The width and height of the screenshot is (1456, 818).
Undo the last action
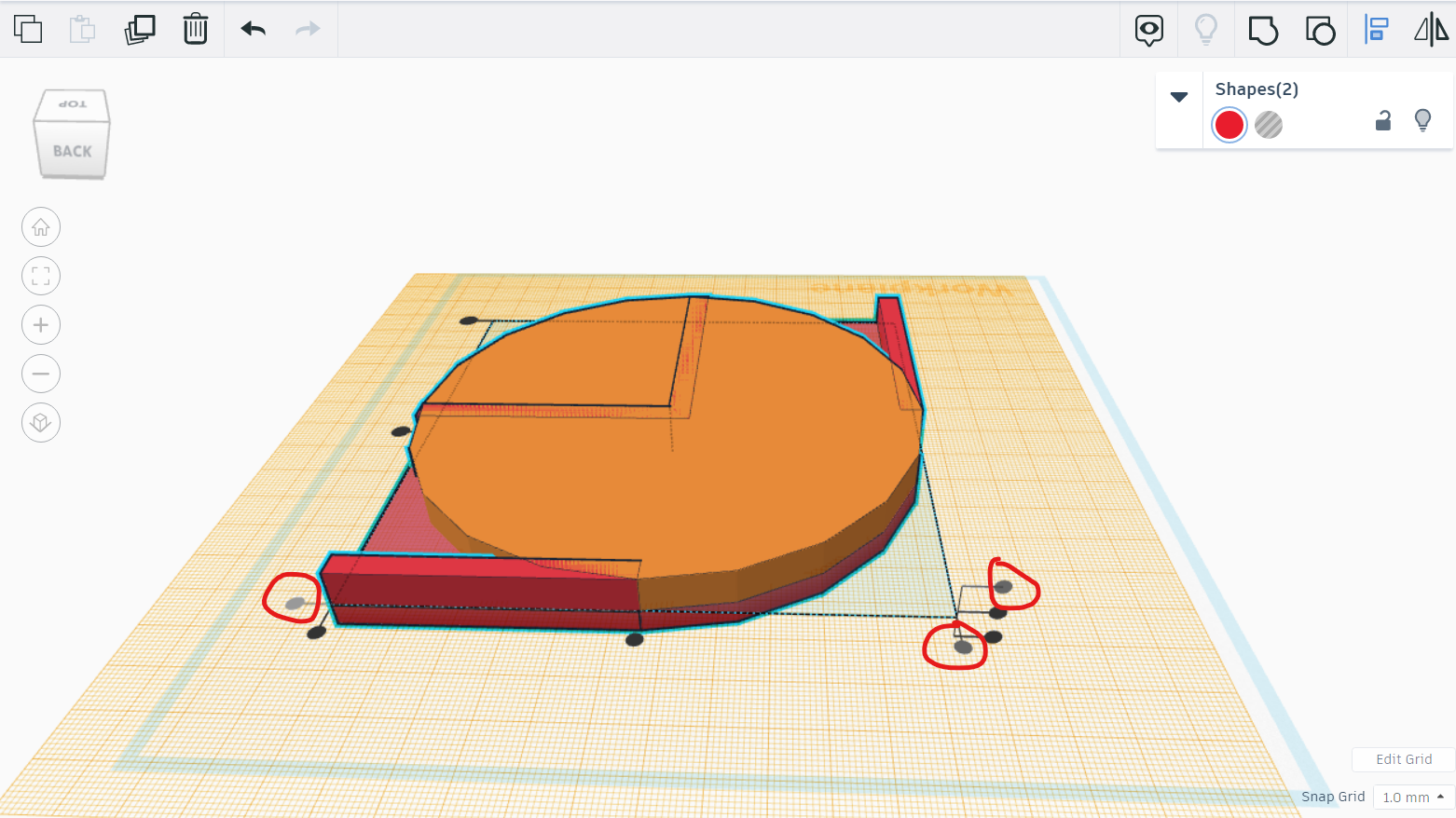tap(254, 29)
